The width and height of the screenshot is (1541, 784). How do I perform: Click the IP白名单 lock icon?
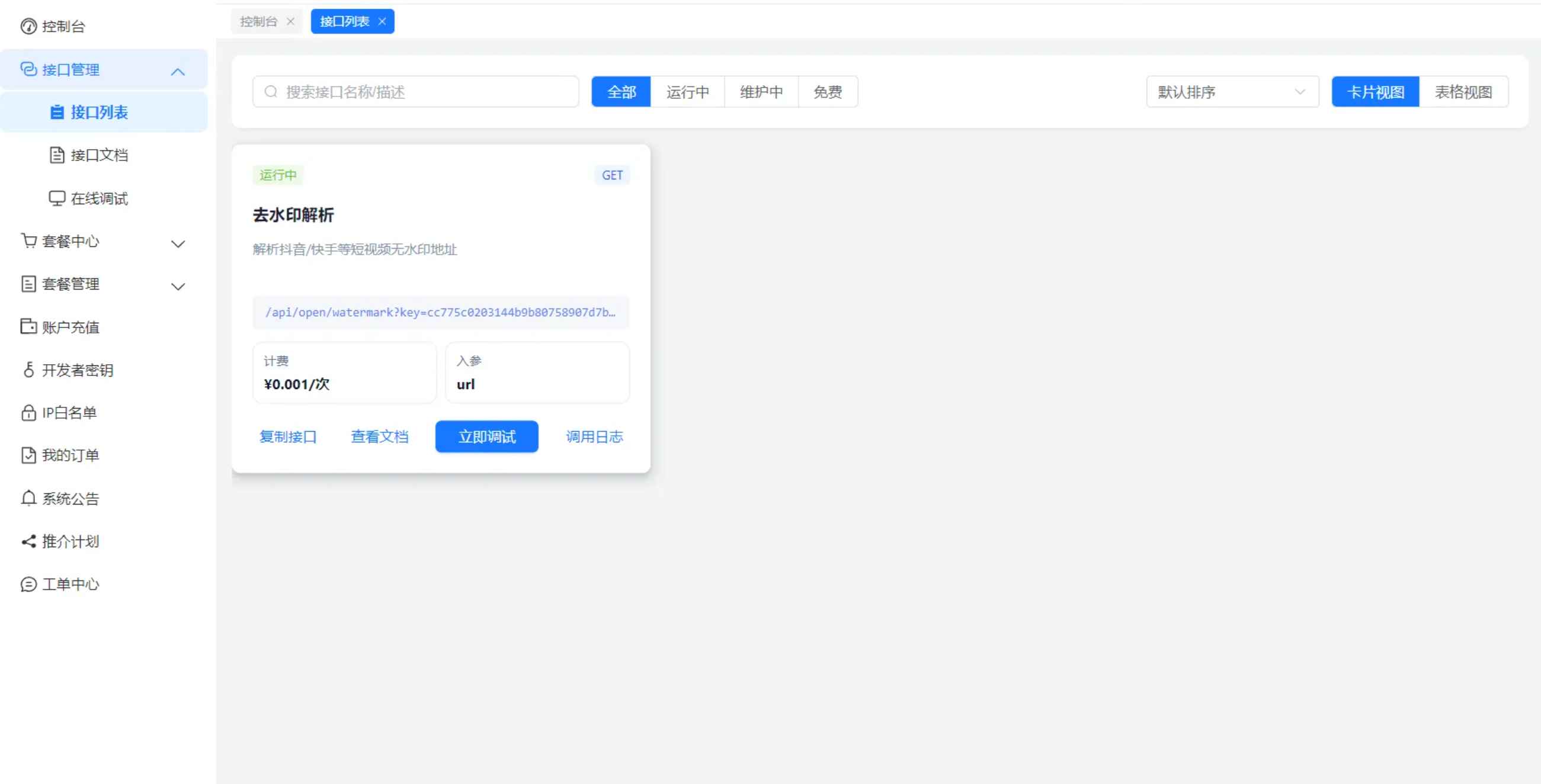(x=28, y=413)
